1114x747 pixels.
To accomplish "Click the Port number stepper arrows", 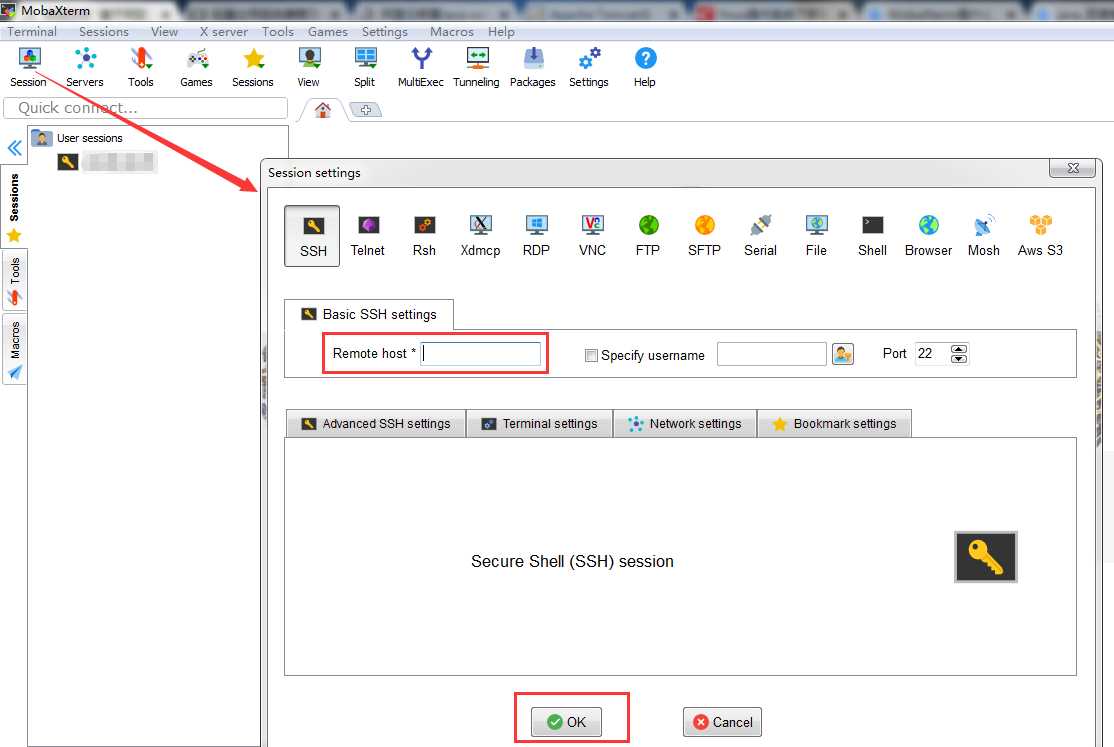I will (959, 353).
